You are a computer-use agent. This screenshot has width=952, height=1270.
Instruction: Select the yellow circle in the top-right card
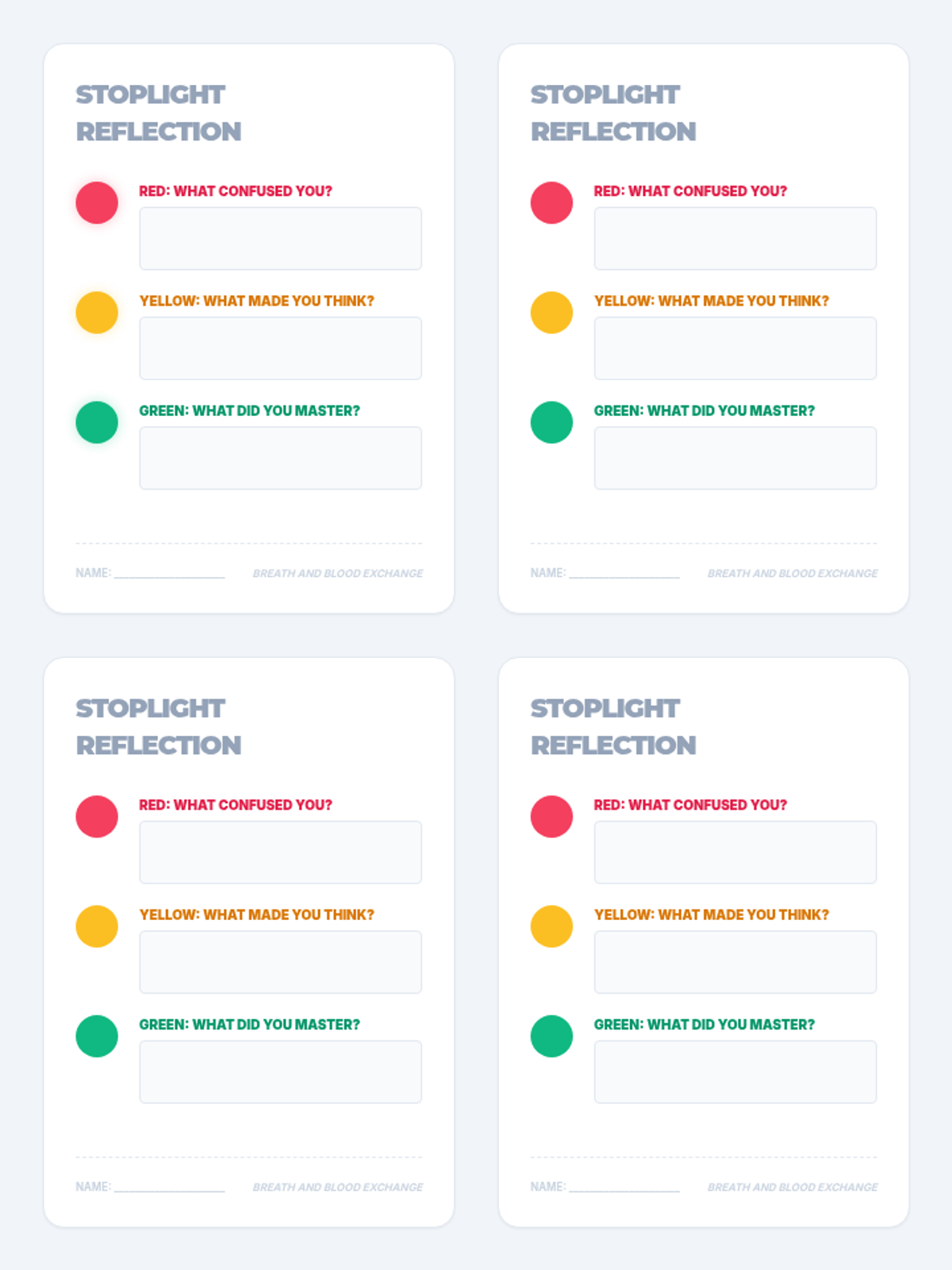click(x=551, y=313)
